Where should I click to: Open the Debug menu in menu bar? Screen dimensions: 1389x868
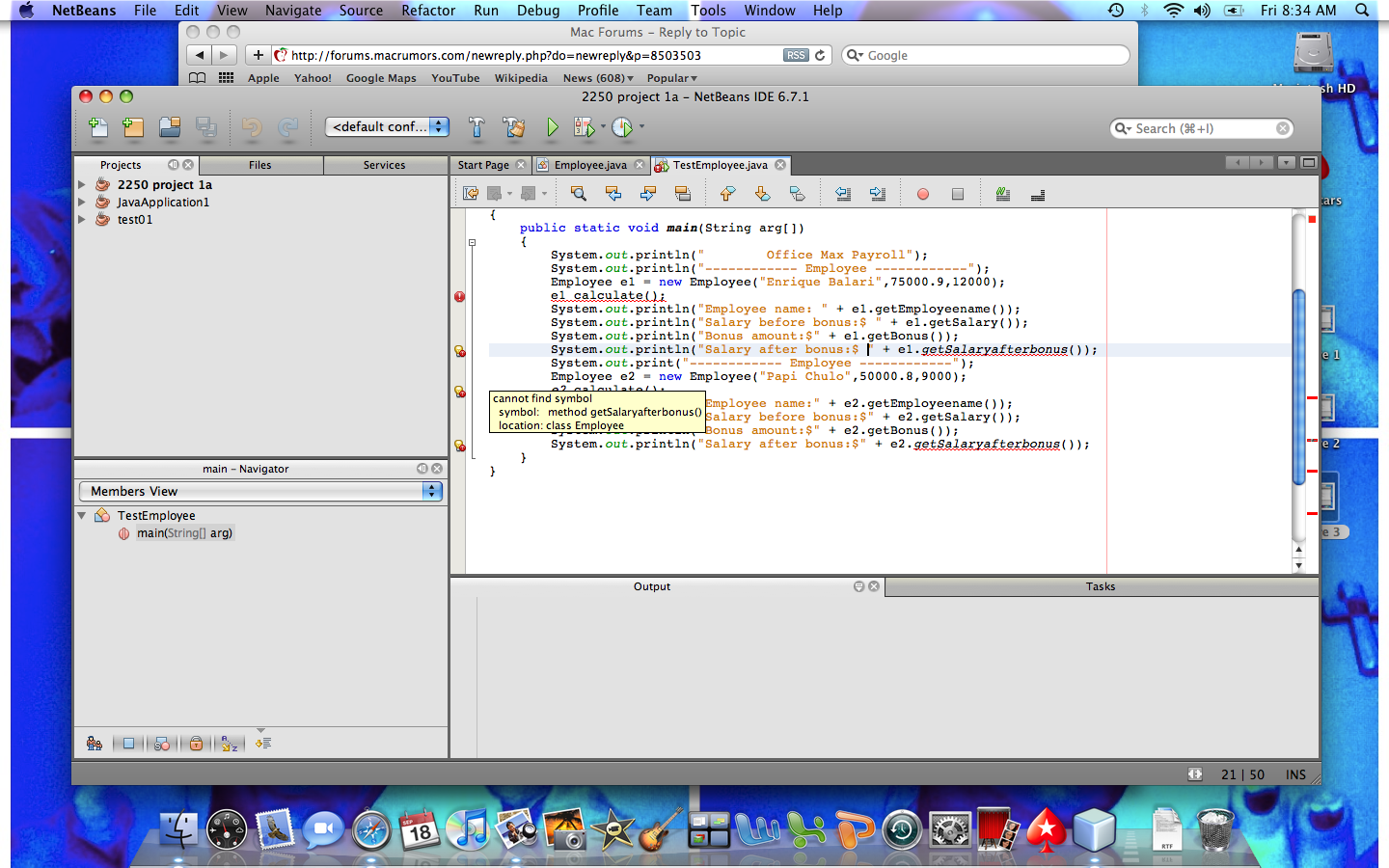point(538,11)
